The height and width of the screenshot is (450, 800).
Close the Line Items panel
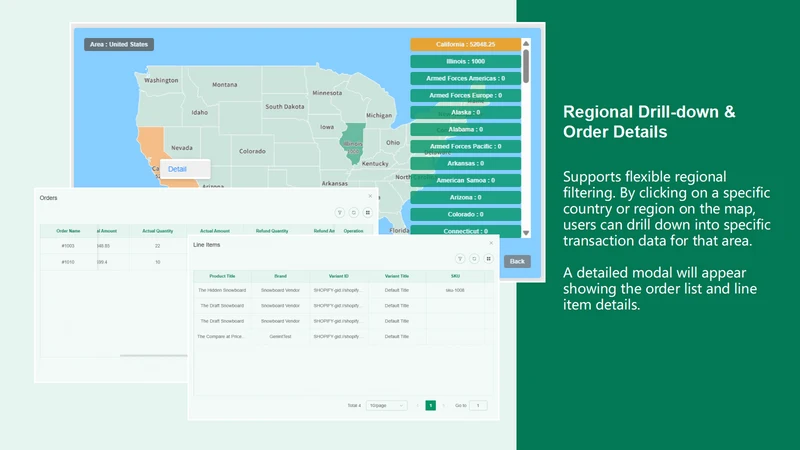pos(491,243)
